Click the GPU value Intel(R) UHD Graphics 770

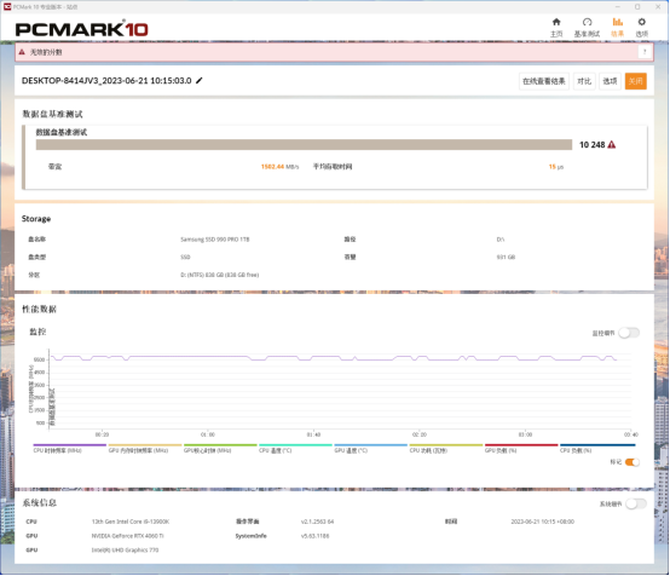125,550
